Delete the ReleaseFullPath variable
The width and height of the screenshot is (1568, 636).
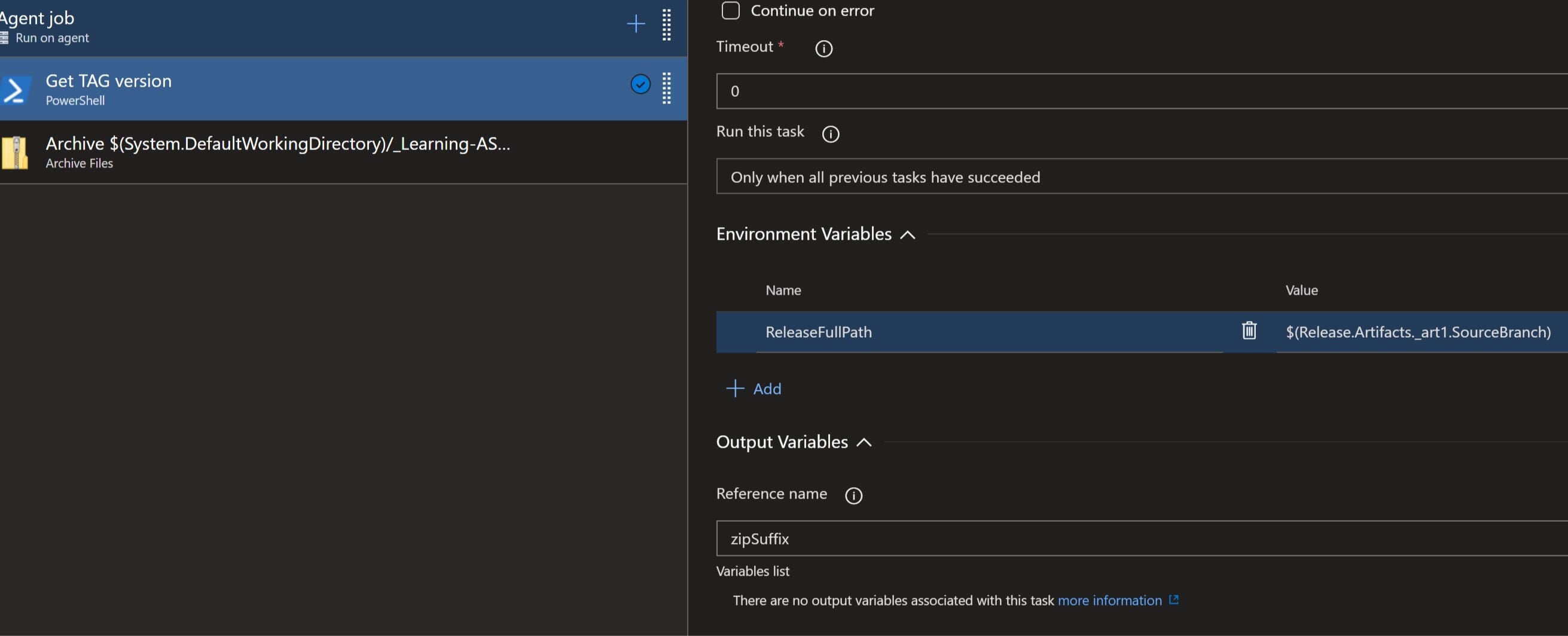(1249, 331)
